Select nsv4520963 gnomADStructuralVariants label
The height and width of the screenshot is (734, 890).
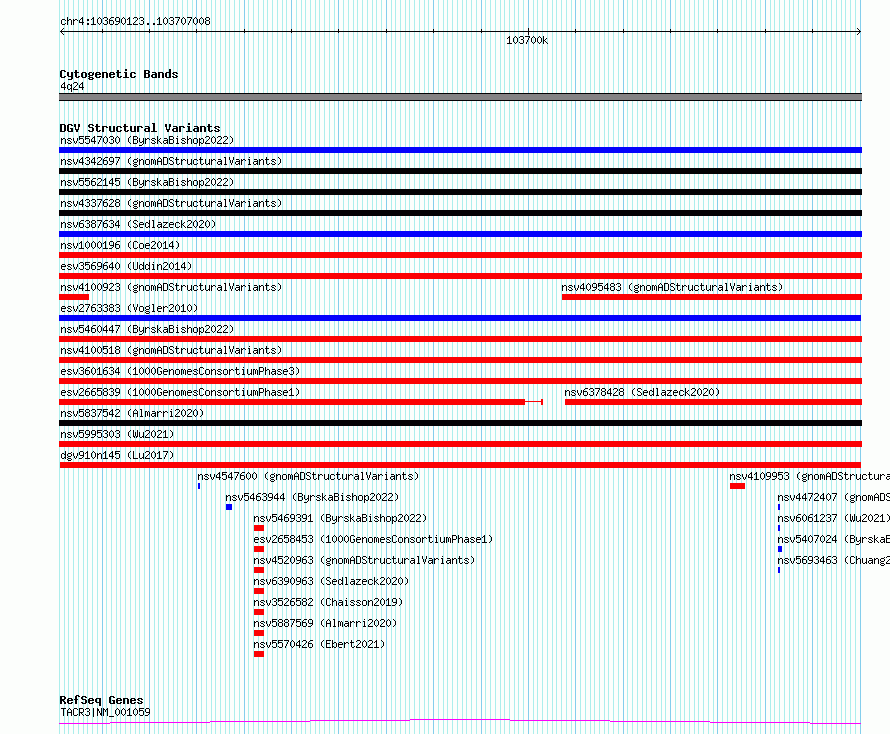(x=364, y=560)
